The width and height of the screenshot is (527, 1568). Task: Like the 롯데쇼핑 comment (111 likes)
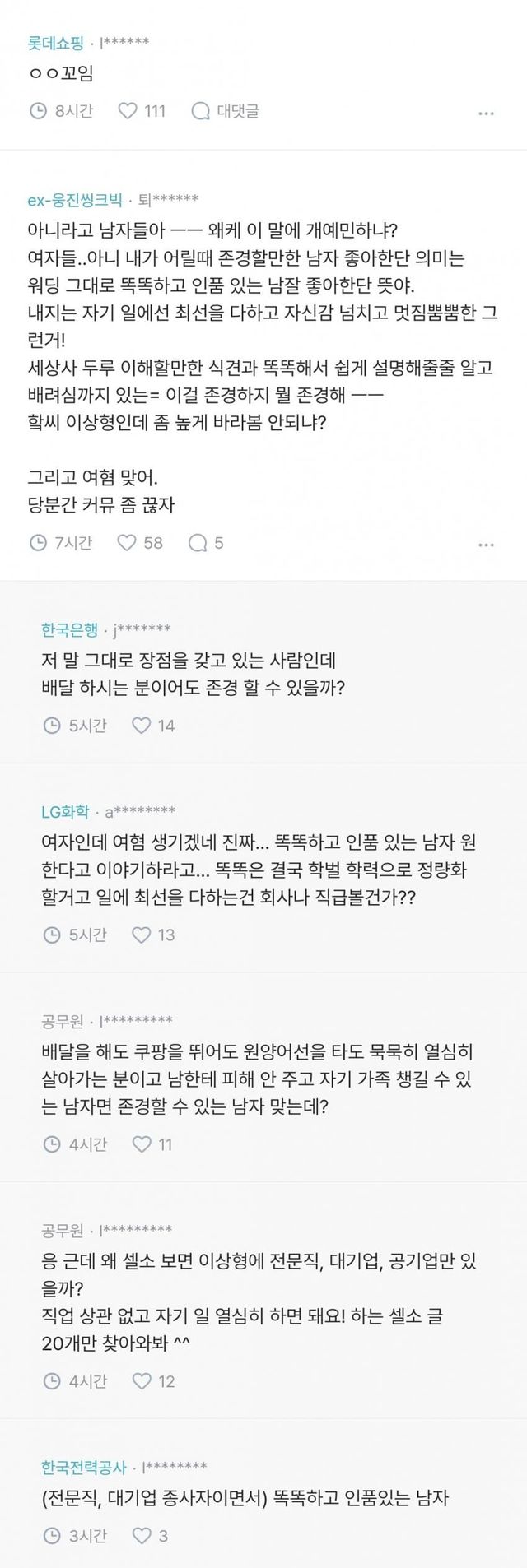[x=128, y=110]
